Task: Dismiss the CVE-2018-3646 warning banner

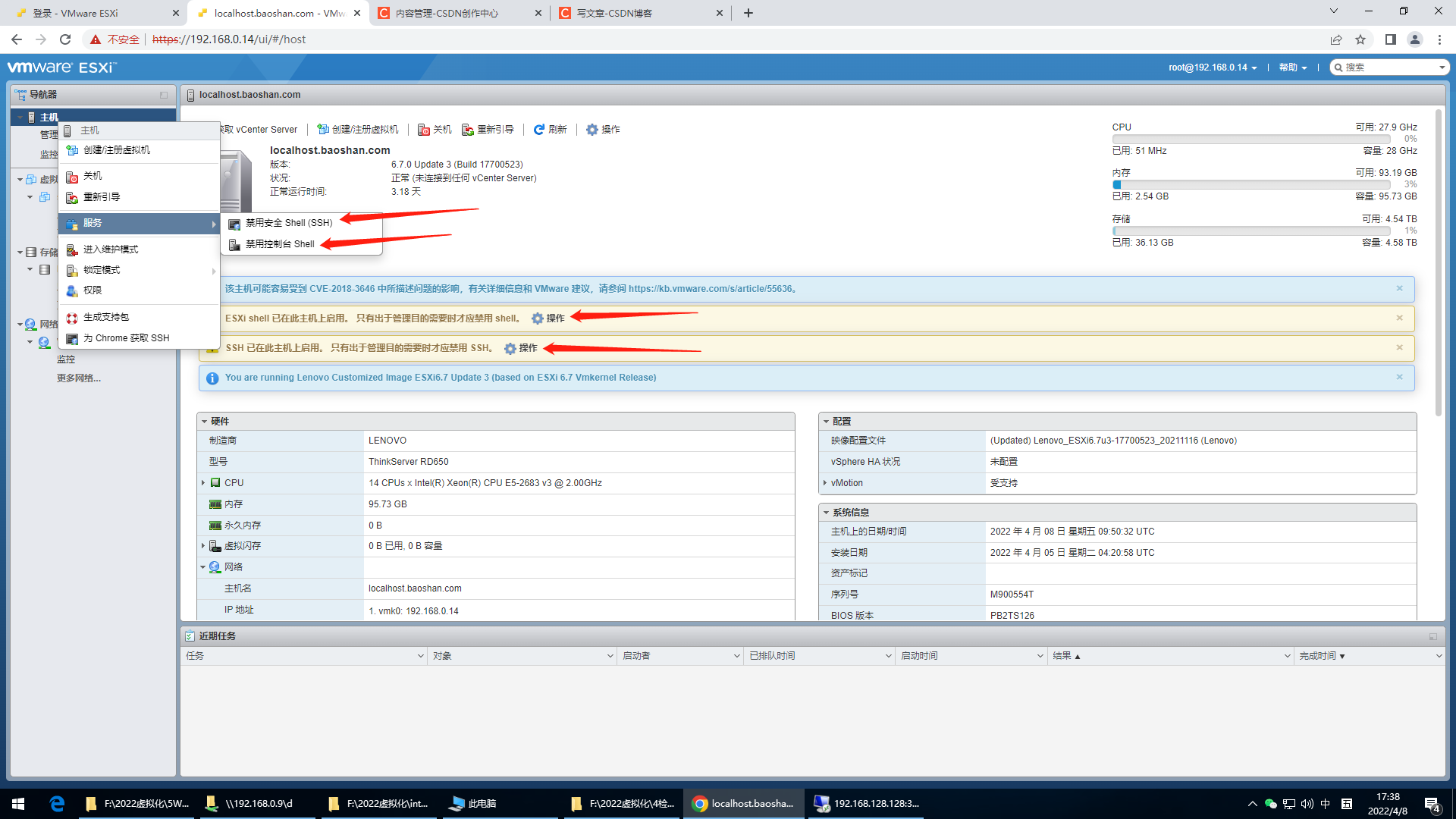Action: point(1399,288)
